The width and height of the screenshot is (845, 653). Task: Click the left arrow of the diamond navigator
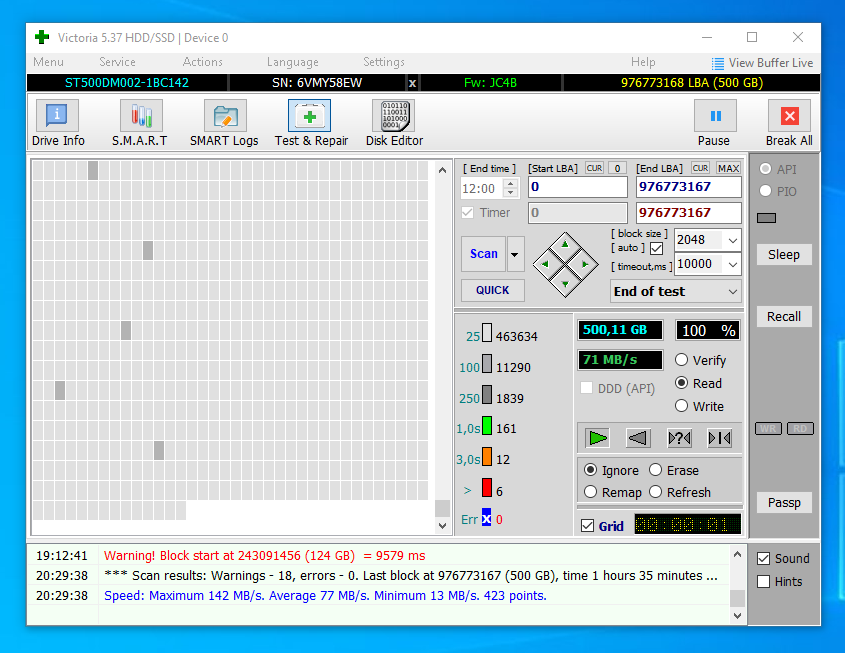coord(545,264)
